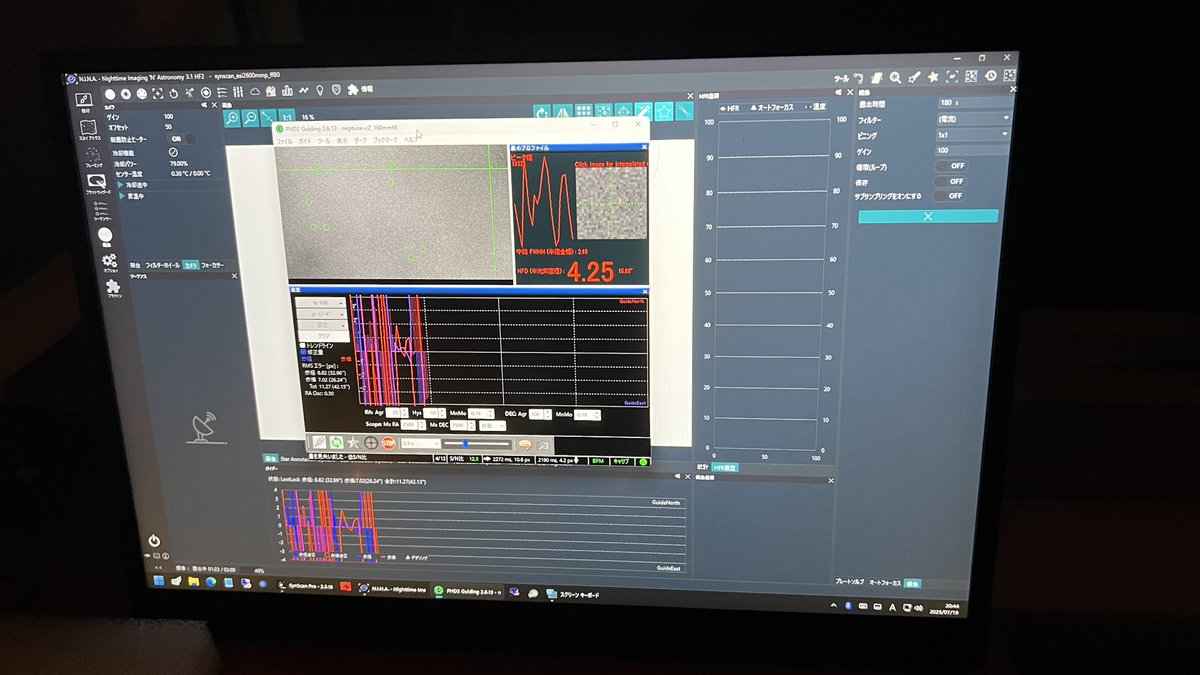The image size is (1200, 675).
Task: Toggle the subsampling OFF switch
Action: click(949, 196)
